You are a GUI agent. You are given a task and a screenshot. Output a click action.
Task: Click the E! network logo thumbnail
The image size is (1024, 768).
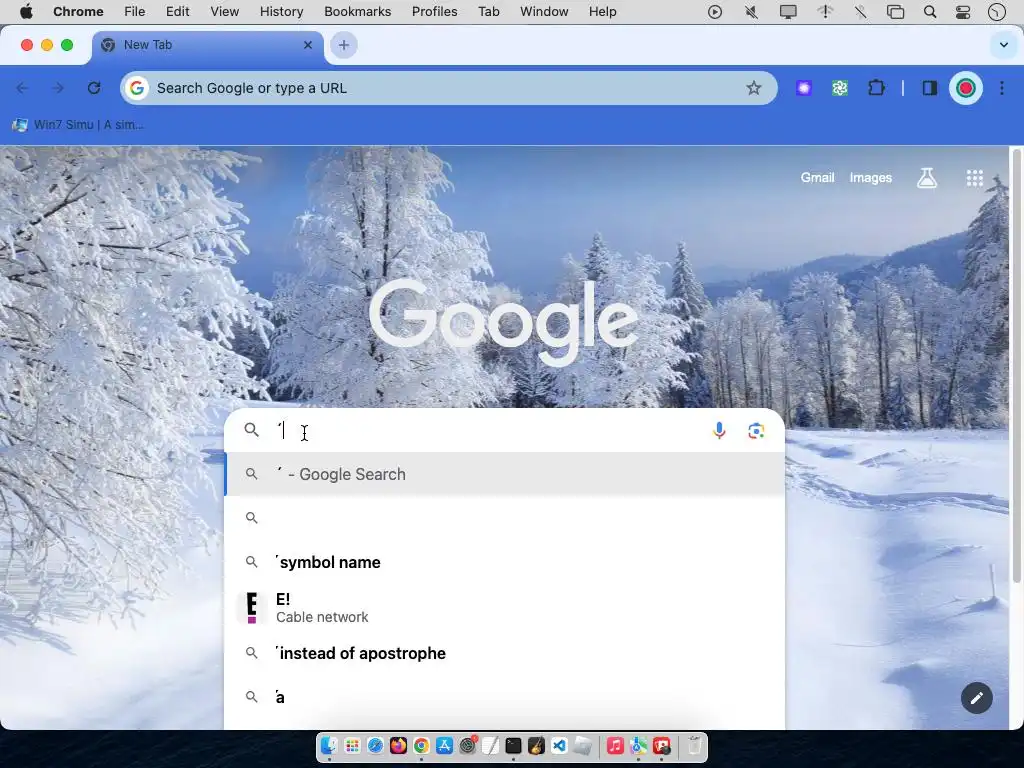pos(251,608)
